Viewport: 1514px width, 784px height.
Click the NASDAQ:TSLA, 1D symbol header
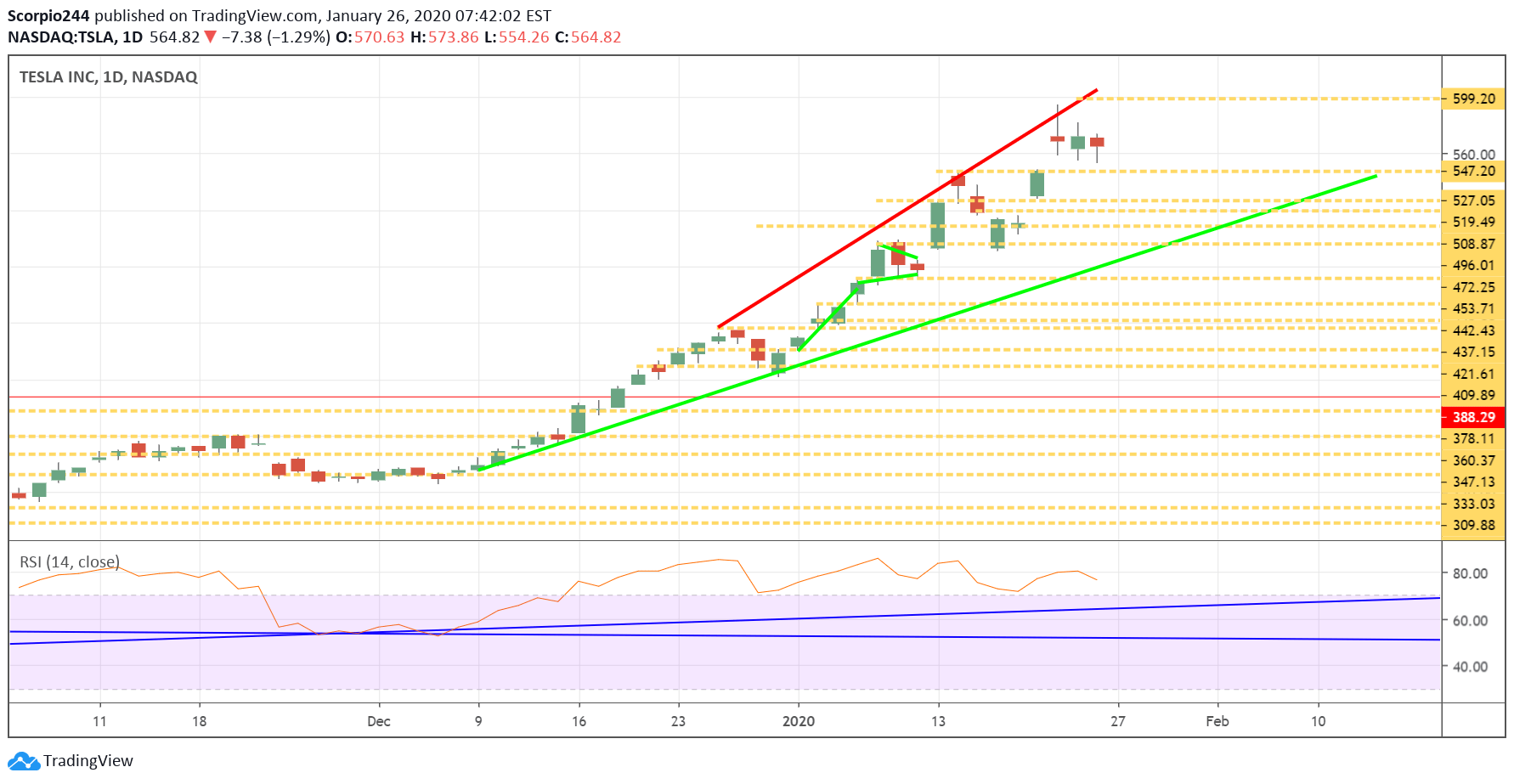(76, 37)
